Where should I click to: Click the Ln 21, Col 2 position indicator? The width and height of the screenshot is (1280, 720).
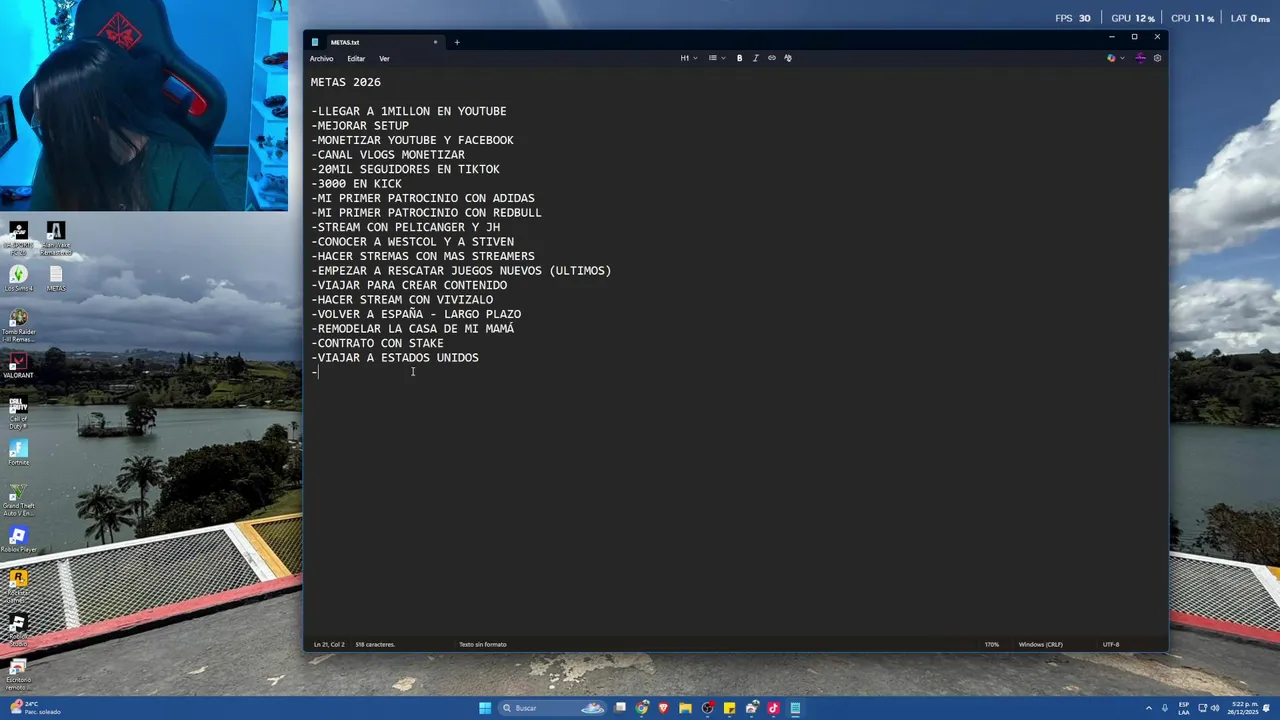pos(329,644)
